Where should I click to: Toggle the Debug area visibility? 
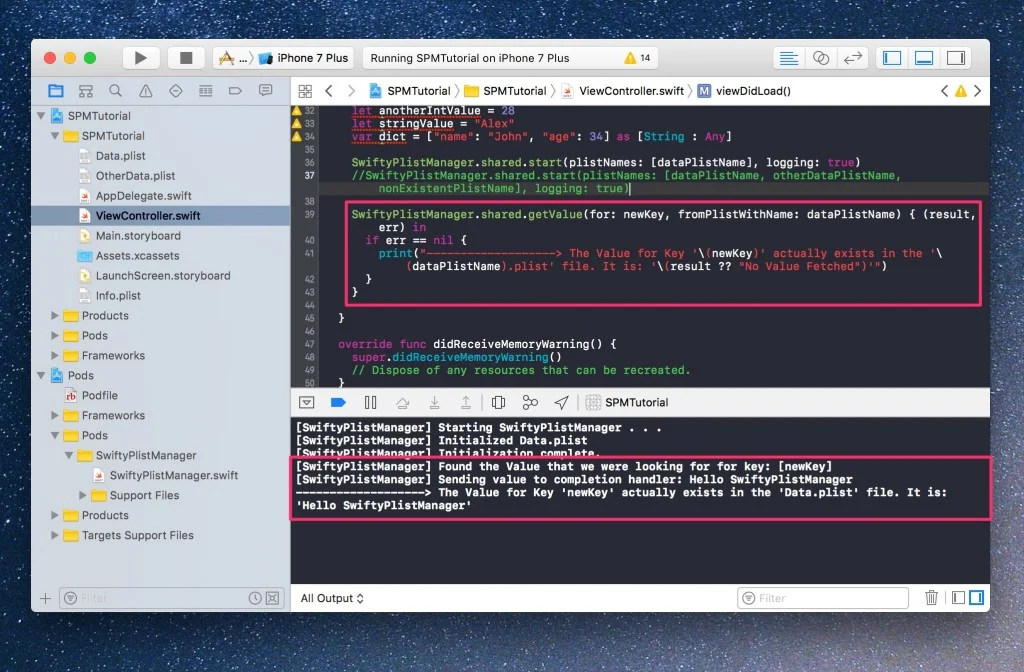coord(924,58)
